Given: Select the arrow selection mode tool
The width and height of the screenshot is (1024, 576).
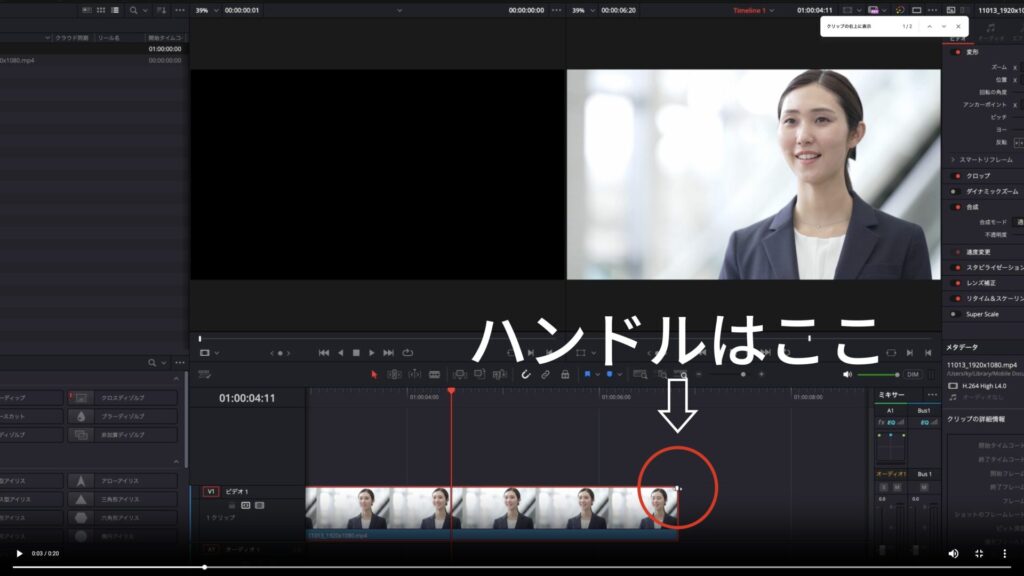Looking at the screenshot, I should (374, 375).
